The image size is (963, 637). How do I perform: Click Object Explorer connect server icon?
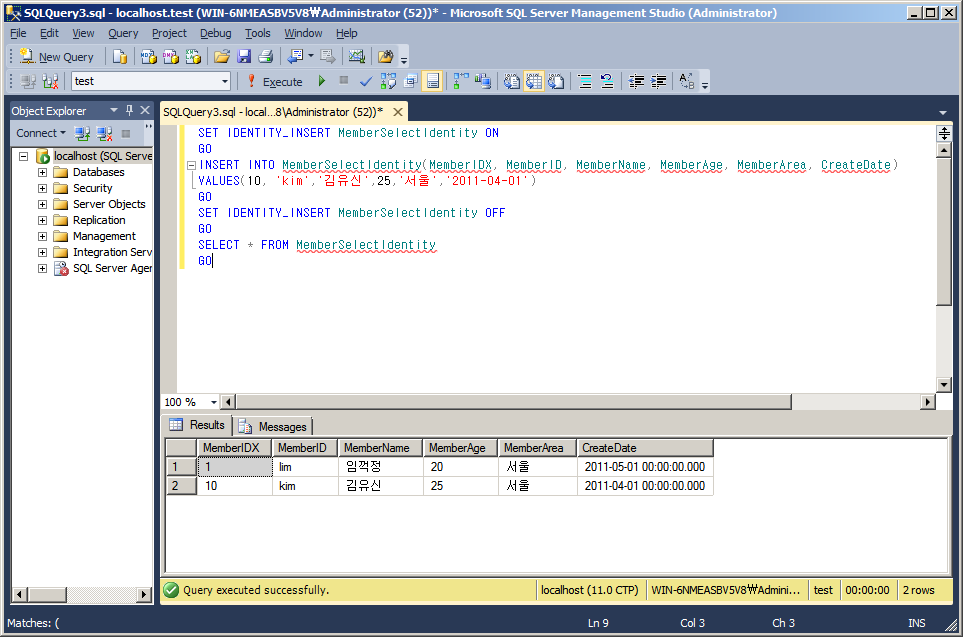82,133
